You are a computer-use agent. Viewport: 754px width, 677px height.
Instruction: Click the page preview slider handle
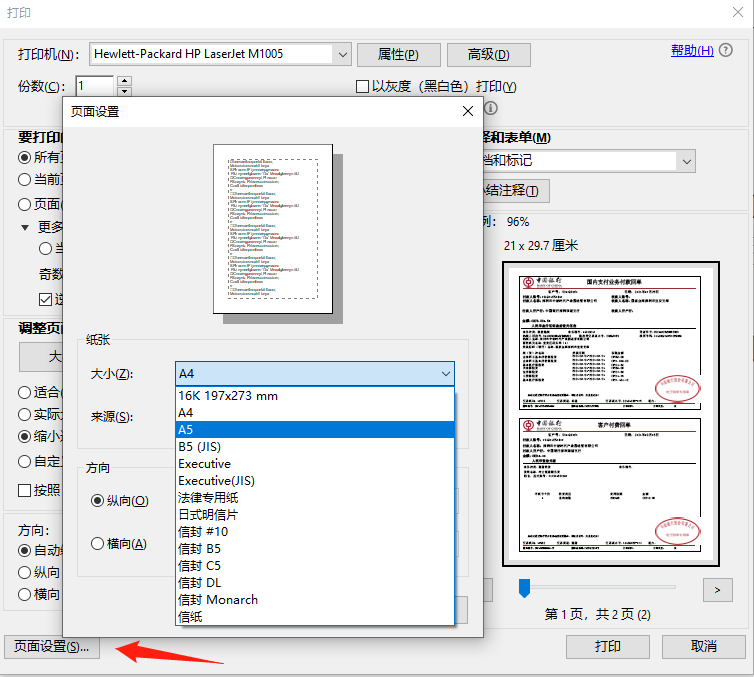click(x=523, y=588)
